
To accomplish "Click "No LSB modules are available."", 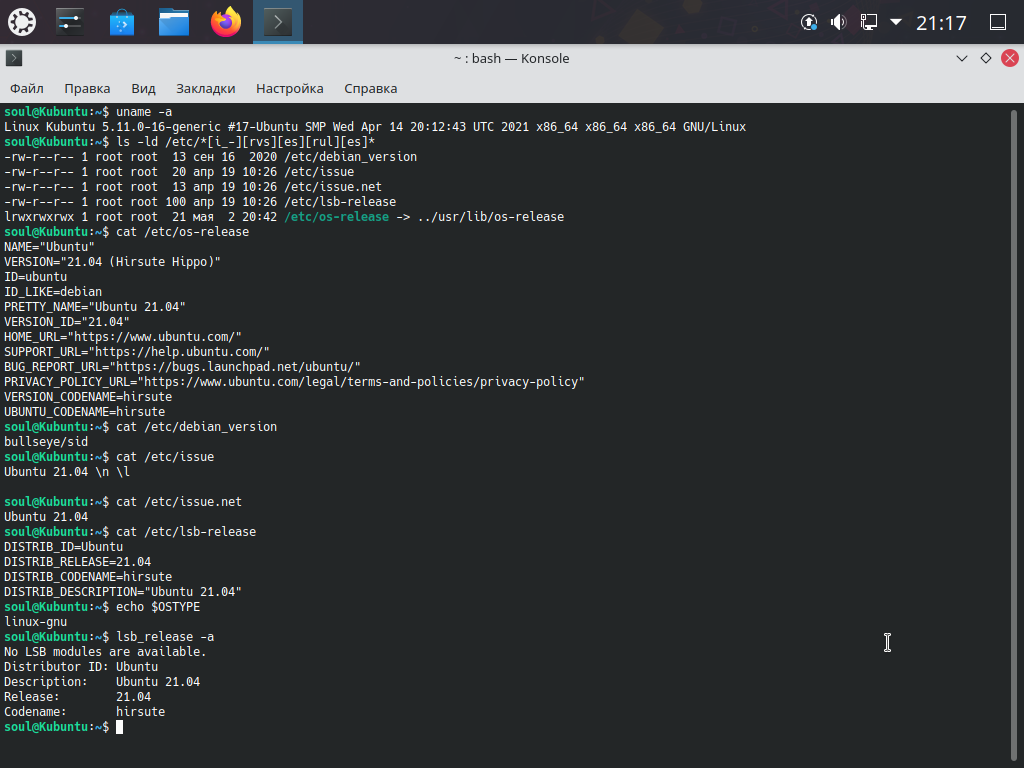I will 105,652.
